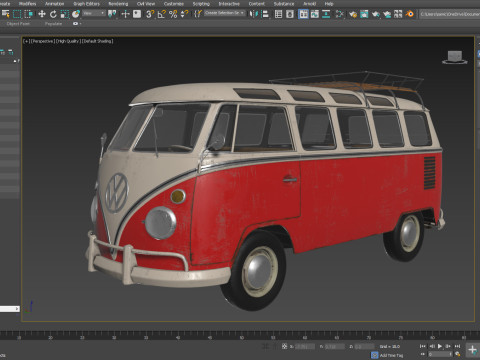This screenshot has width=480, height=360.
Task: Choose the Rectangular Selection Region tool
Action: coord(17,14)
